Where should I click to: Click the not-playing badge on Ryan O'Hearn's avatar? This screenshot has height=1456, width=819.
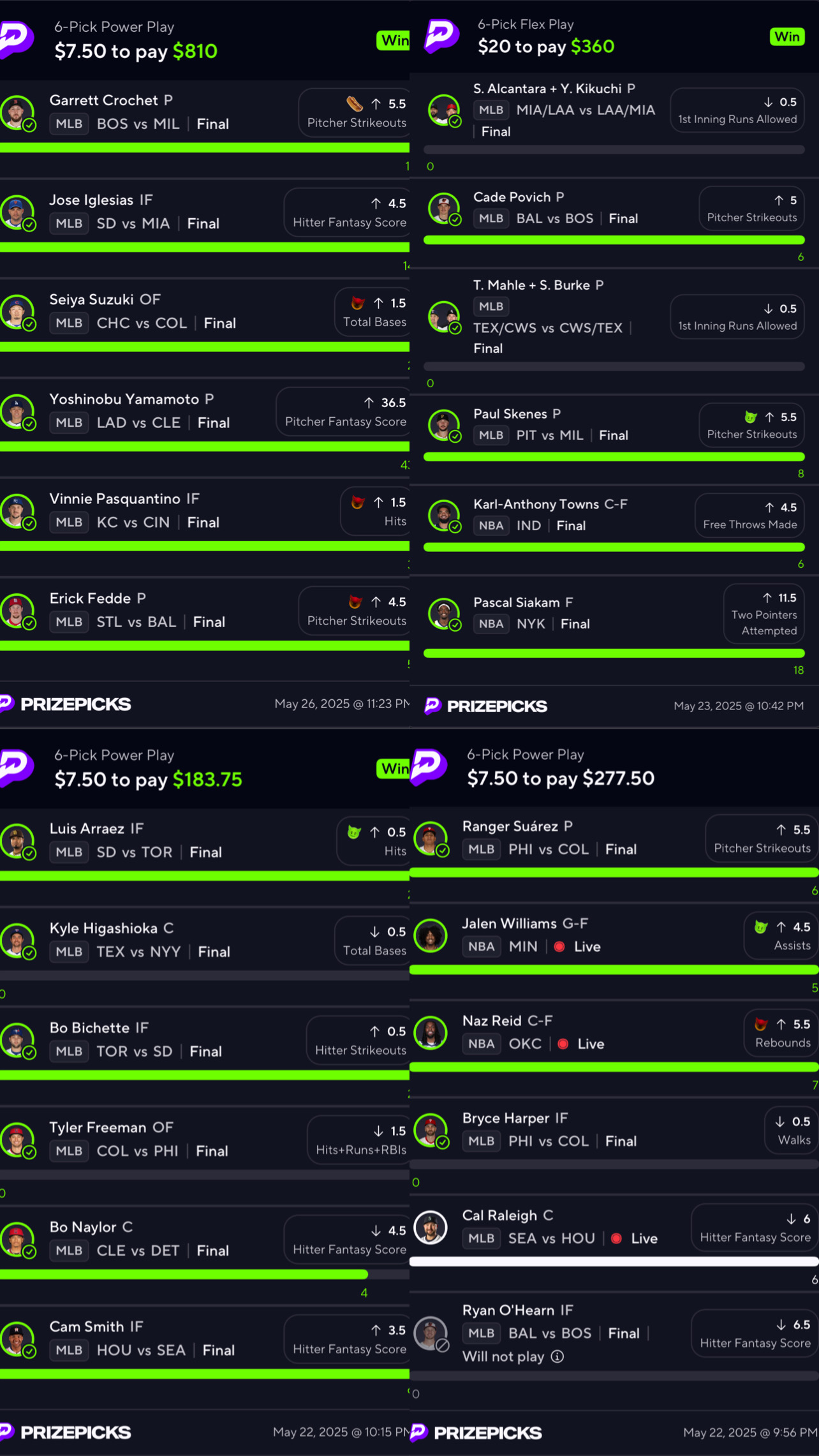click(443, 1344)
